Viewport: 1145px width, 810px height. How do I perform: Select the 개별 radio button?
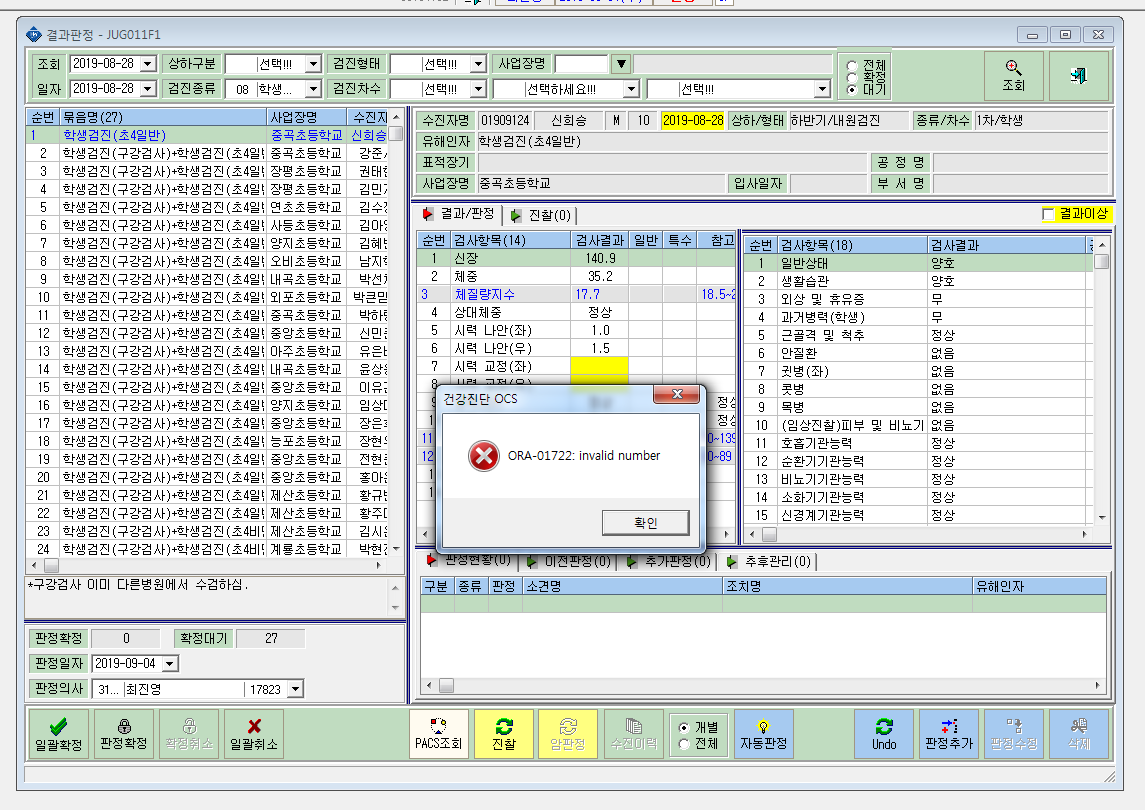click(683, 727)
